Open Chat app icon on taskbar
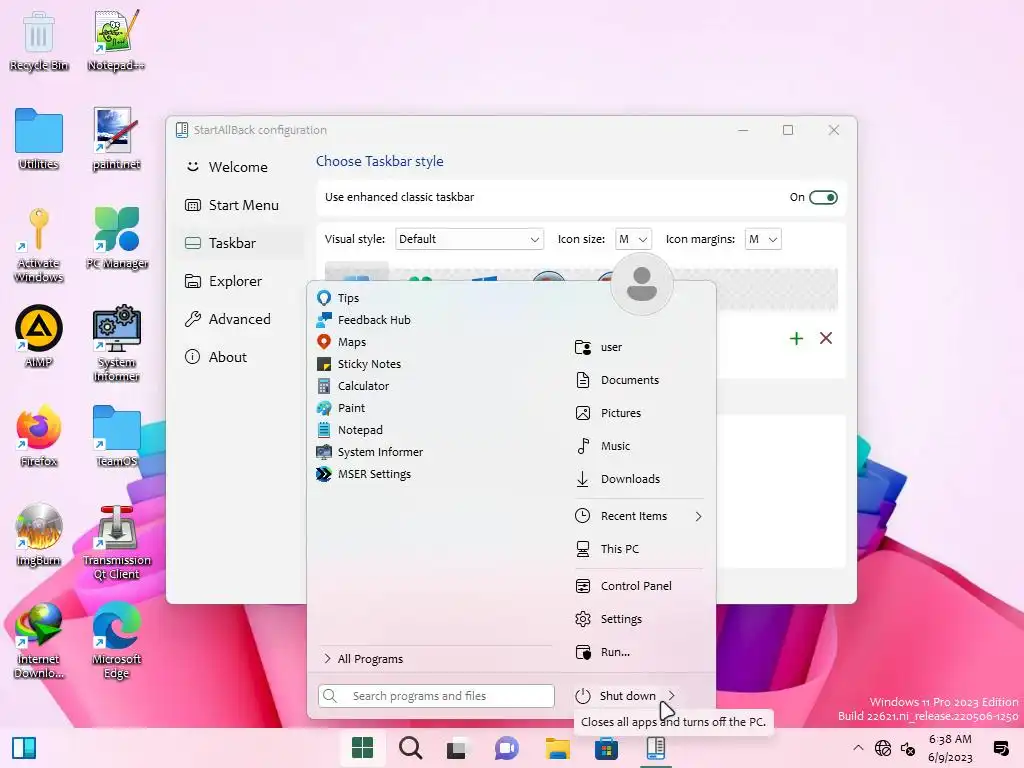1024x768 pixels. (x=506, y=748)
